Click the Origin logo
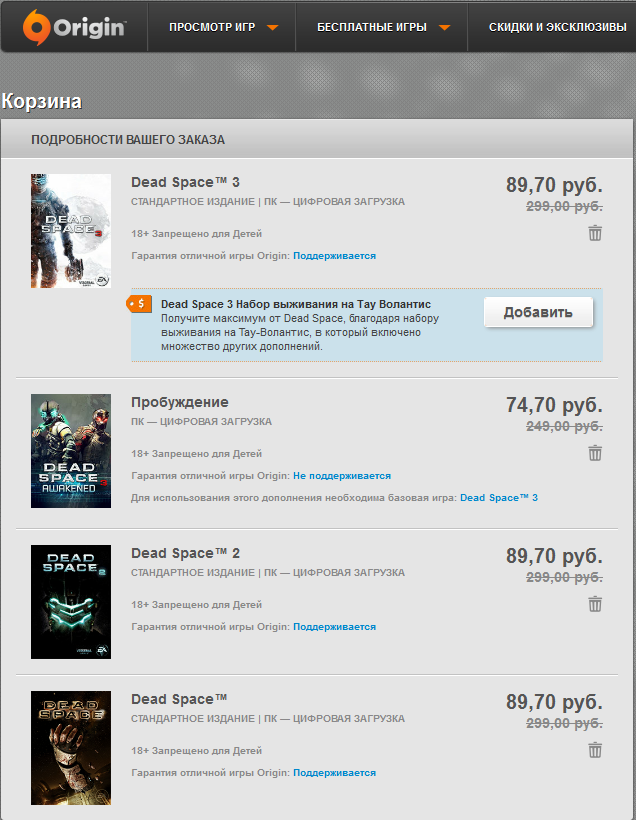Viewport: 636px width, 820px height. point(74,27)
